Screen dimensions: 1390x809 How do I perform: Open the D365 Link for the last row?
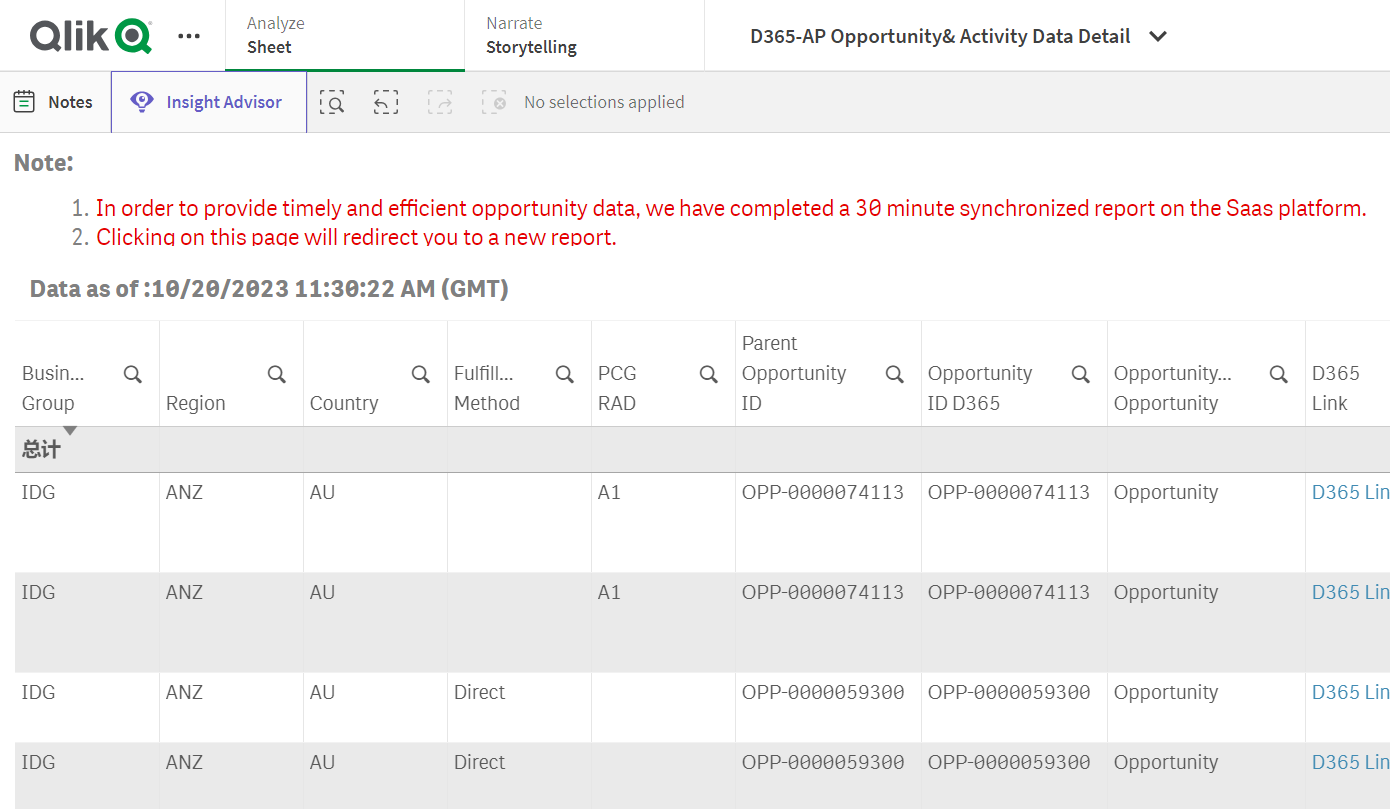point(1350,762)
